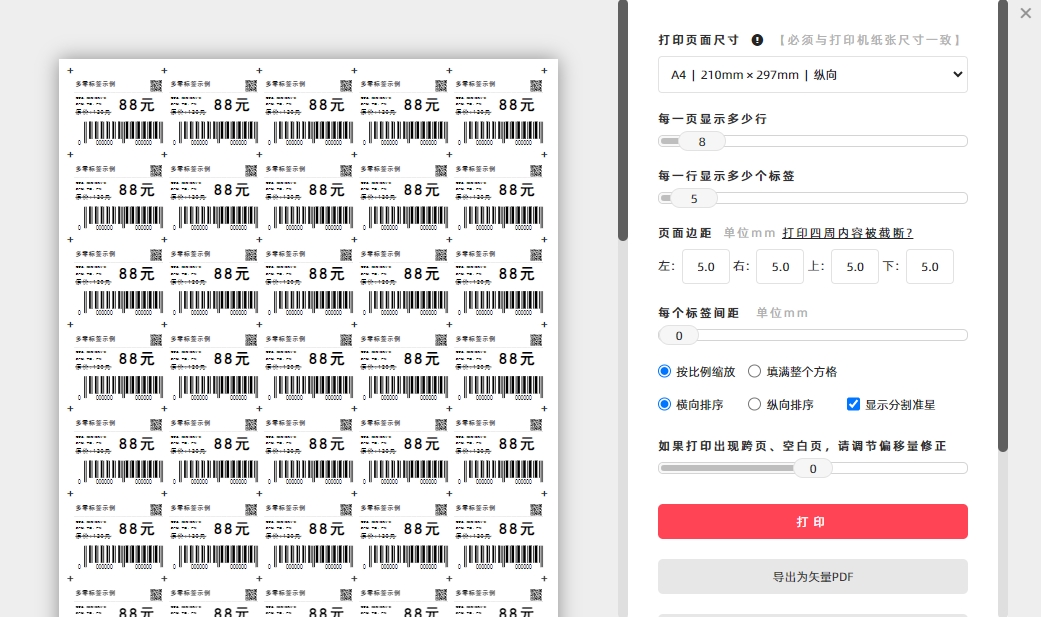Click the preview pane vertical scrollbar
Viewport: 1041px width, 617px height.
click(623, 120)
